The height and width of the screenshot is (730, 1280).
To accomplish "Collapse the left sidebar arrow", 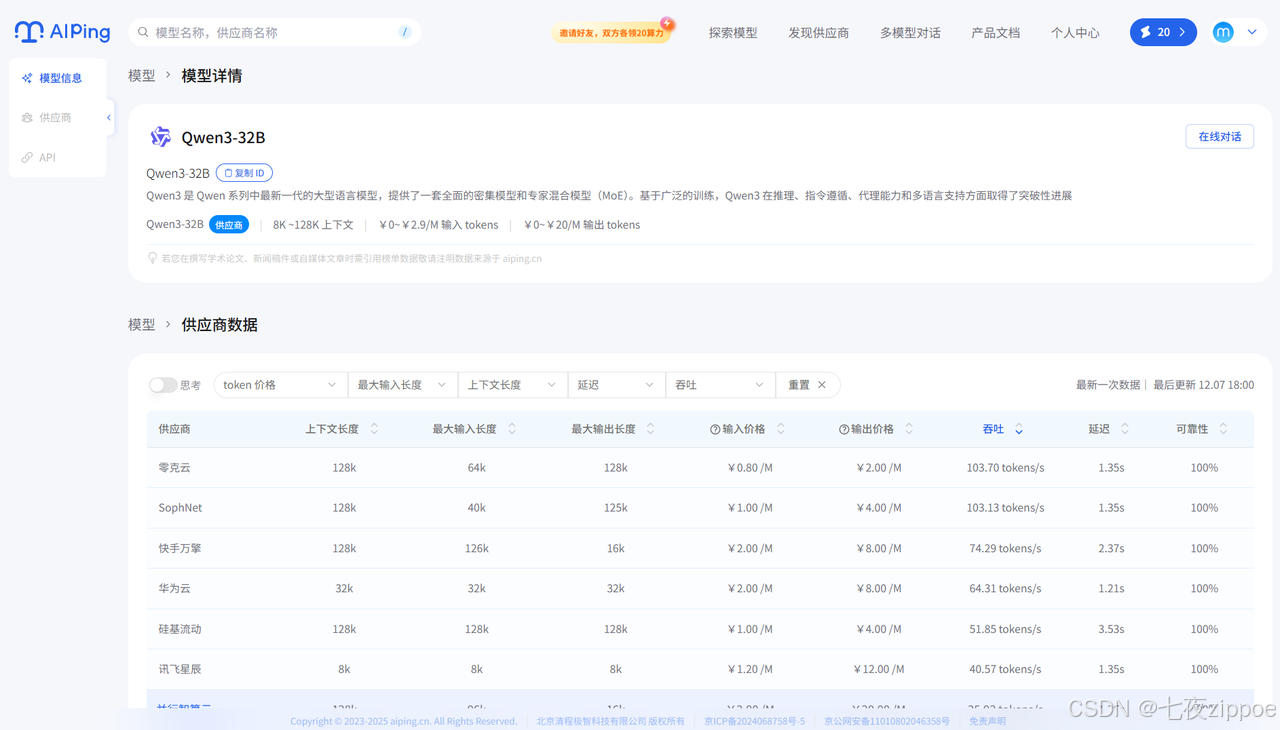I will [x=109, y=117].
